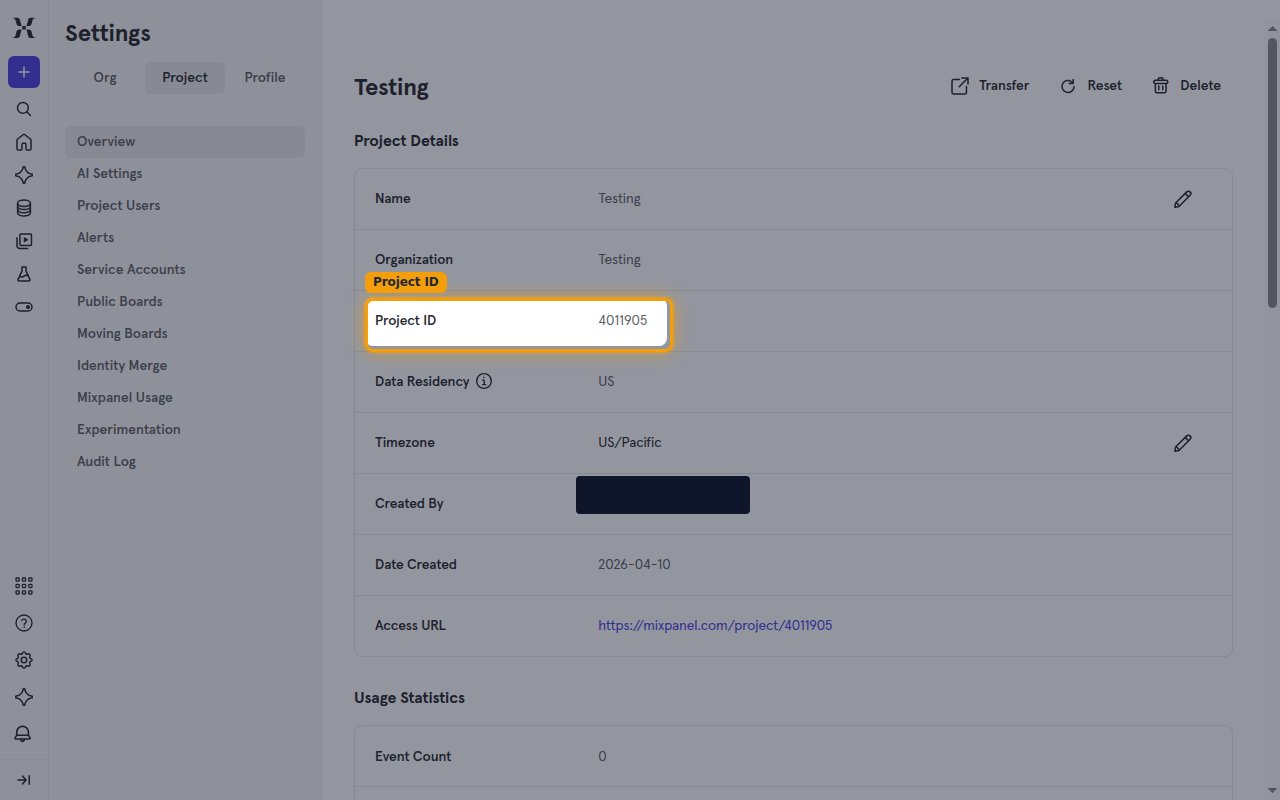The width and height of the screenshot is (1280, 800).
Task: Click the Project Details heading
Action: (x=406, y=141)
